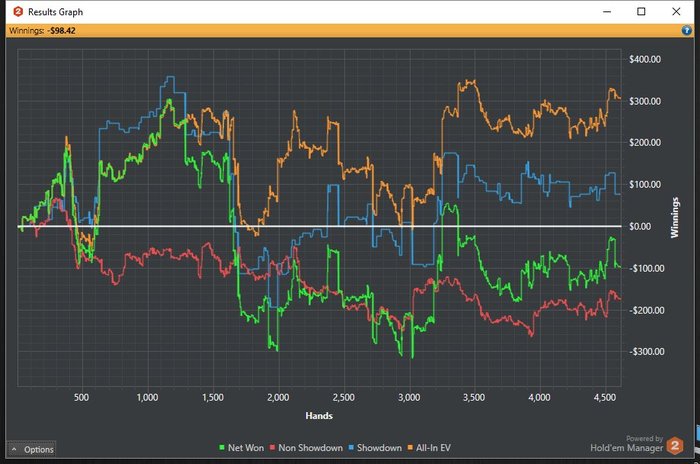Screen dimensions: 700x464
Task: Click the 2,000 hands axis label
Action: pos(278,397)
